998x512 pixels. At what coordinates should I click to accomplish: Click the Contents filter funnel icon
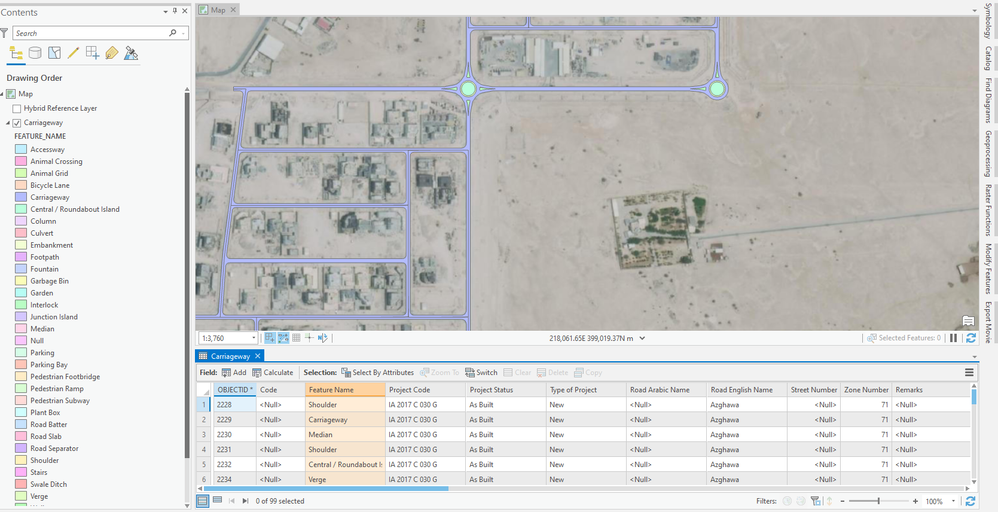coord(4,33)
